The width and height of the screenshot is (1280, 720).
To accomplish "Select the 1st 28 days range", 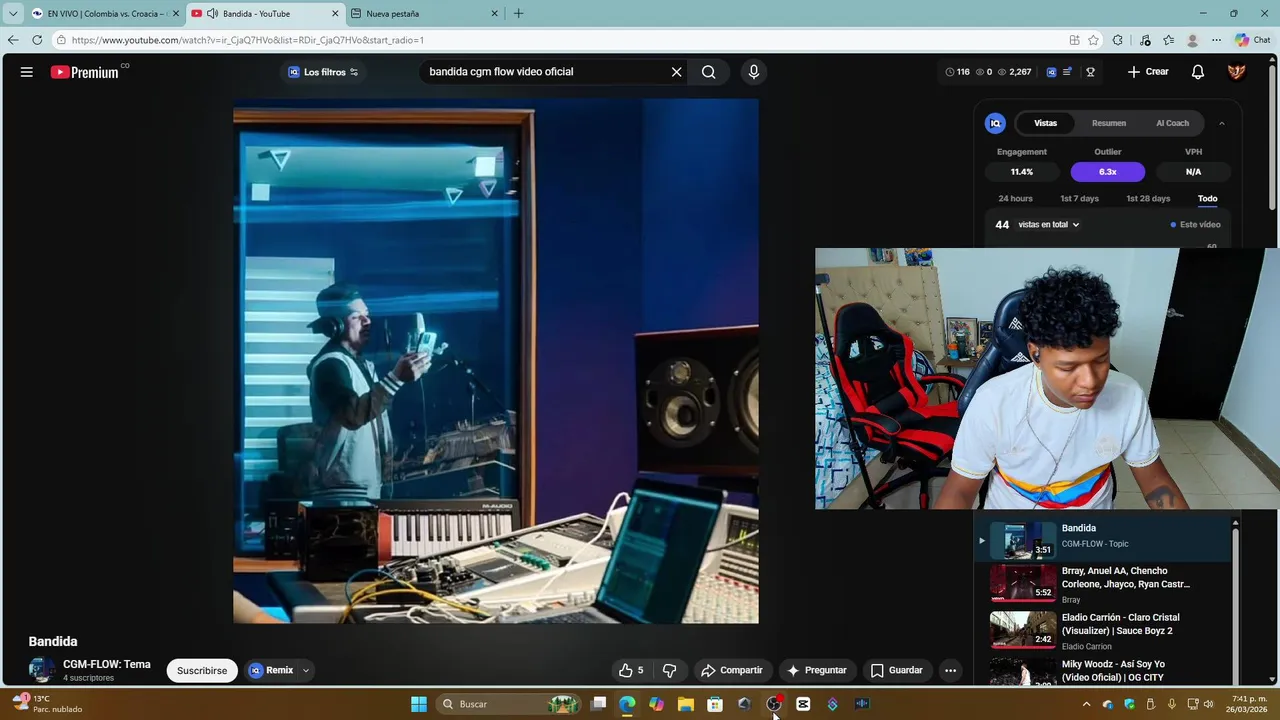I will click(1148, 198).
